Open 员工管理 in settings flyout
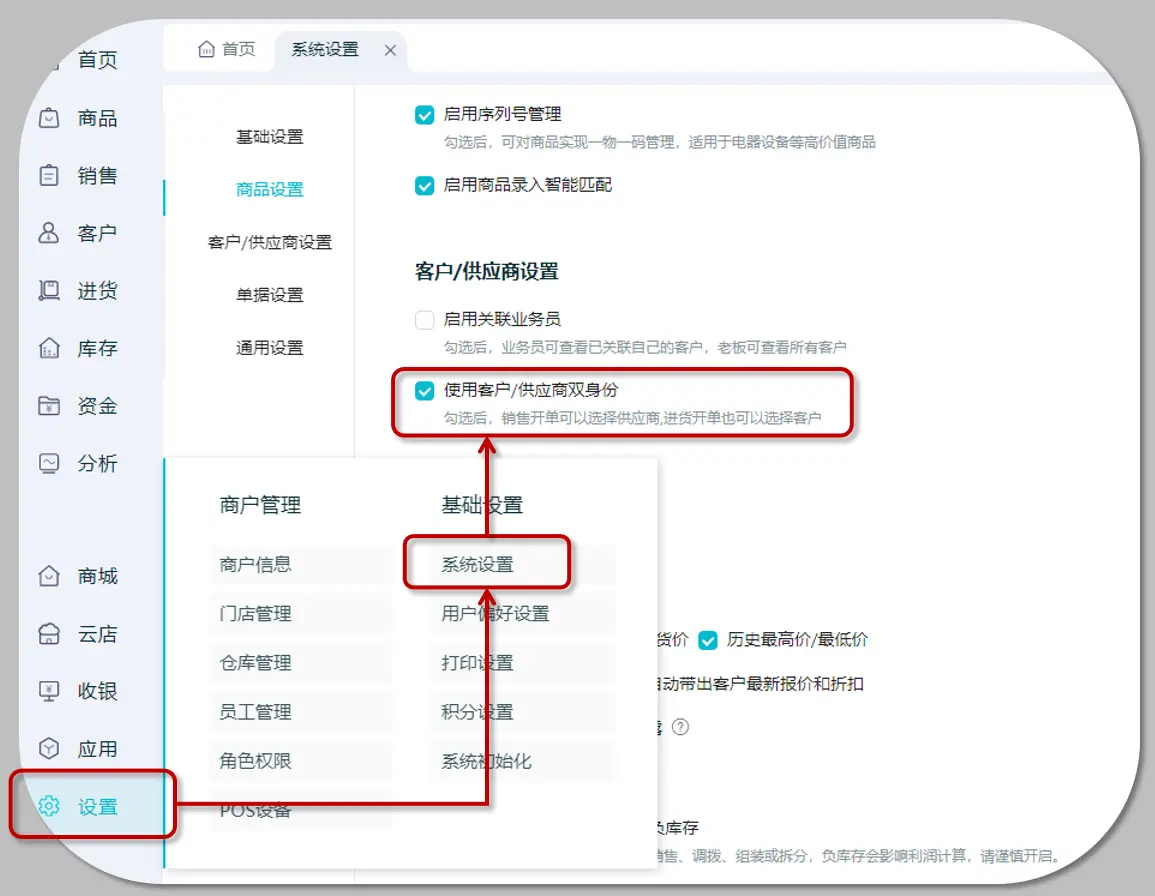 (301, 712)
